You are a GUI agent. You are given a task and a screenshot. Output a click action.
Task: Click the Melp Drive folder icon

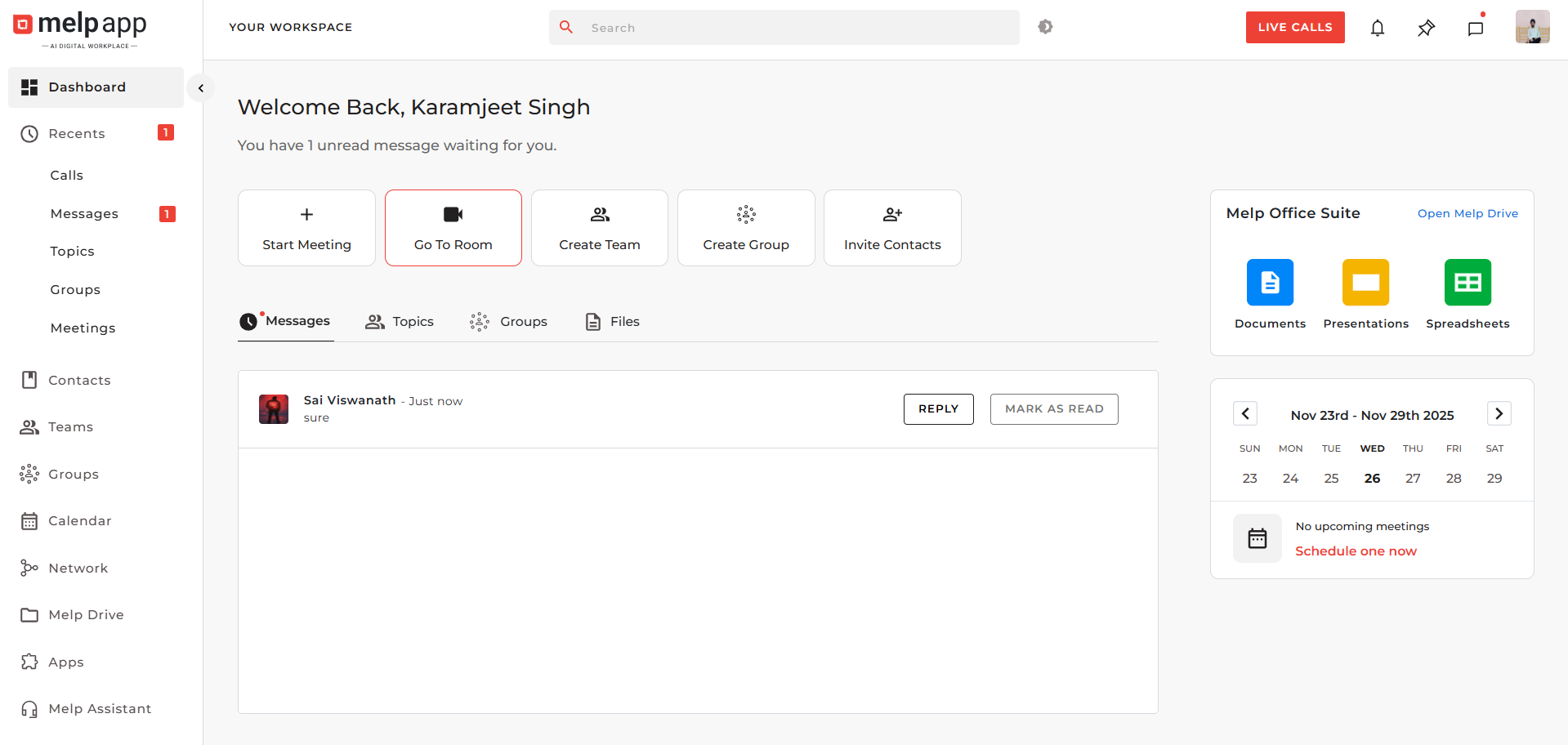tap(29, 615)
